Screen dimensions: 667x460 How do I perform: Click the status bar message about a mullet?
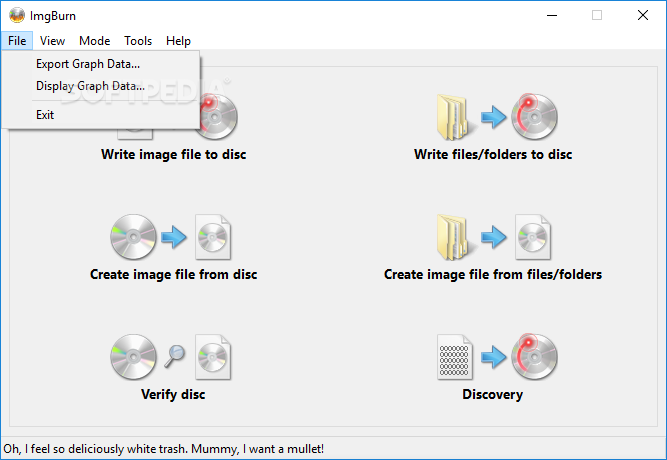pos(164,449)
